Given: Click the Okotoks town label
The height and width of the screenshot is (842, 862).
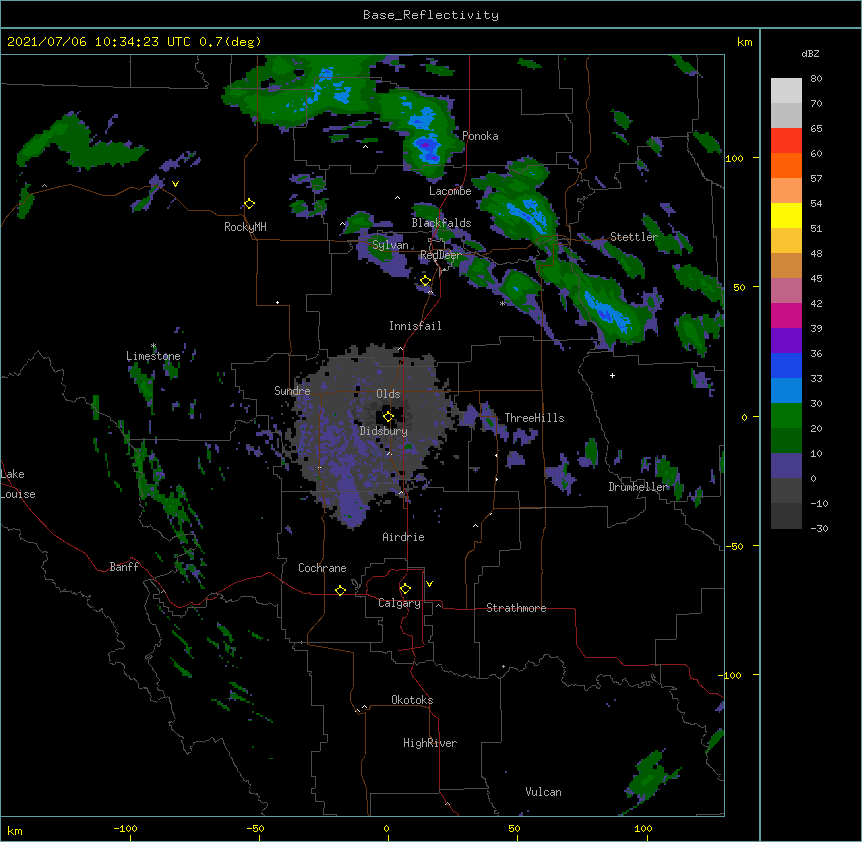Looking at the screenshot, I should (x=412, y=700).
